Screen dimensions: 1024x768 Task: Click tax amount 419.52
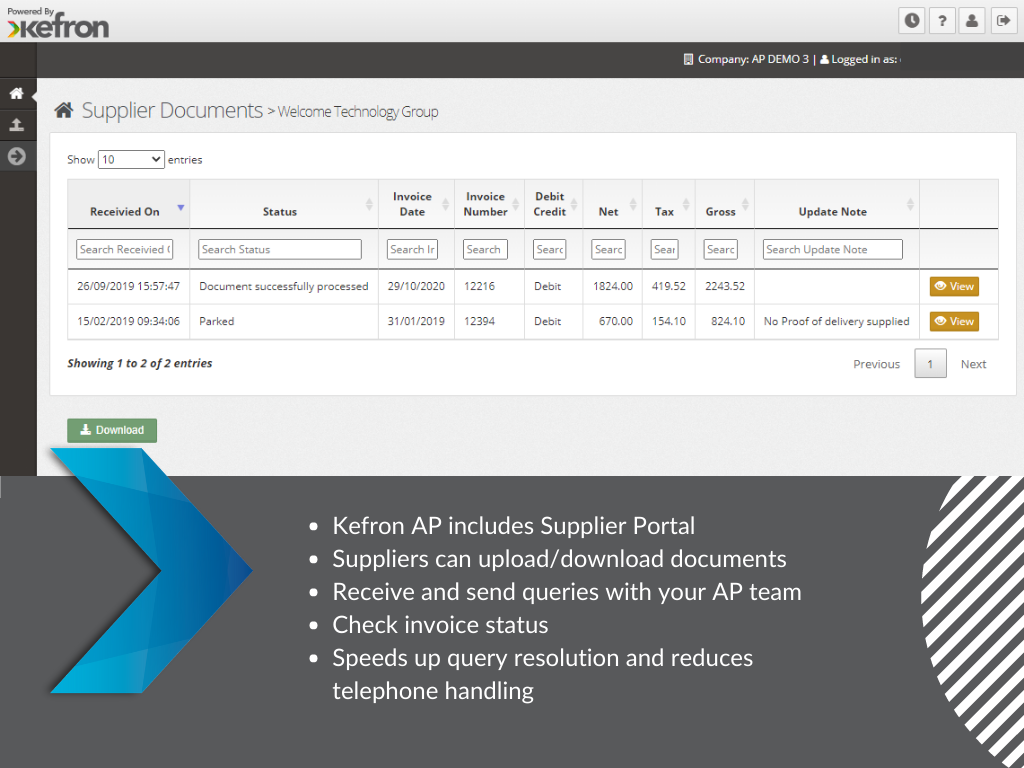669,286
